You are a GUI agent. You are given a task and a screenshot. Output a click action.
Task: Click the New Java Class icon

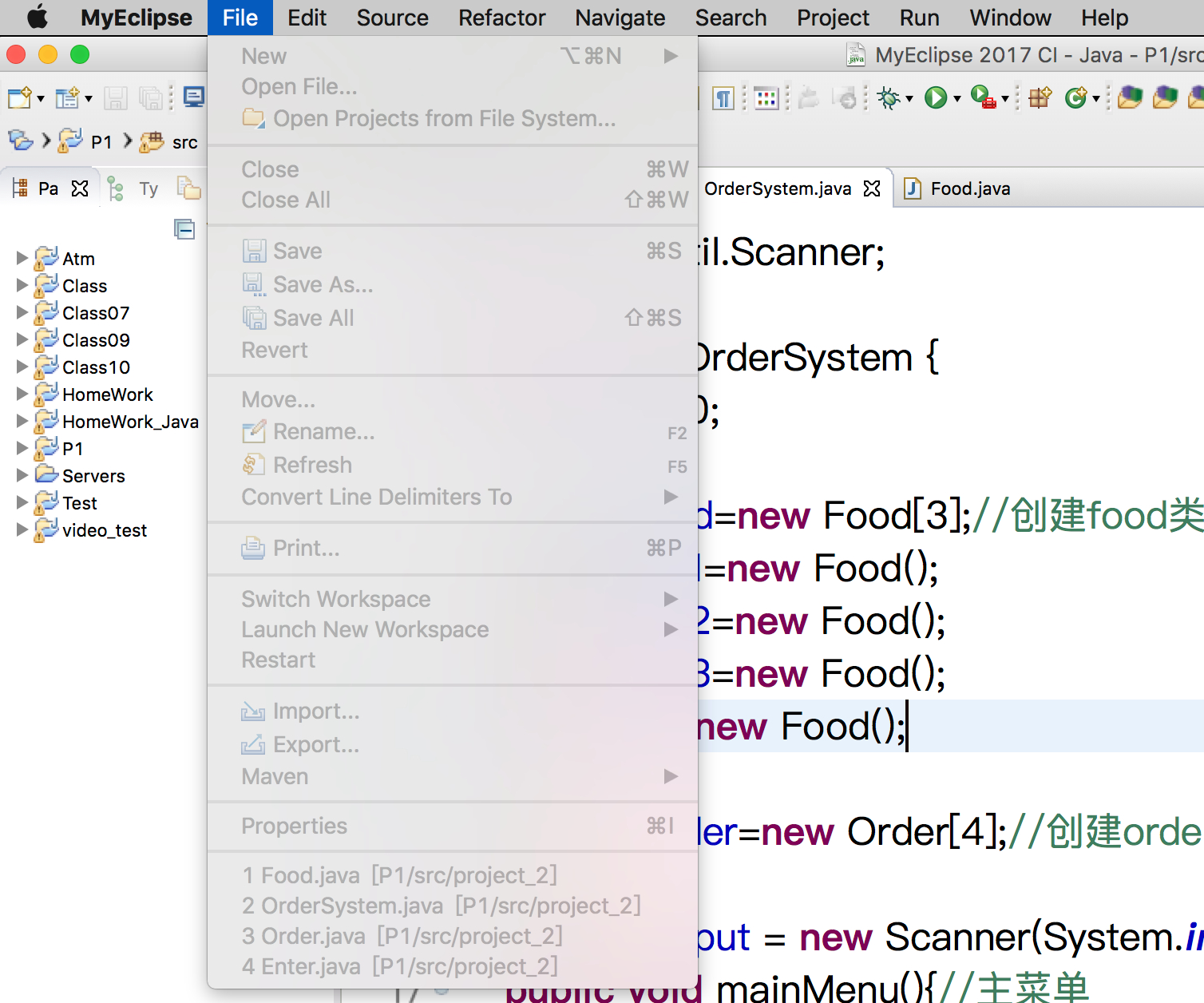(1076, 97)
